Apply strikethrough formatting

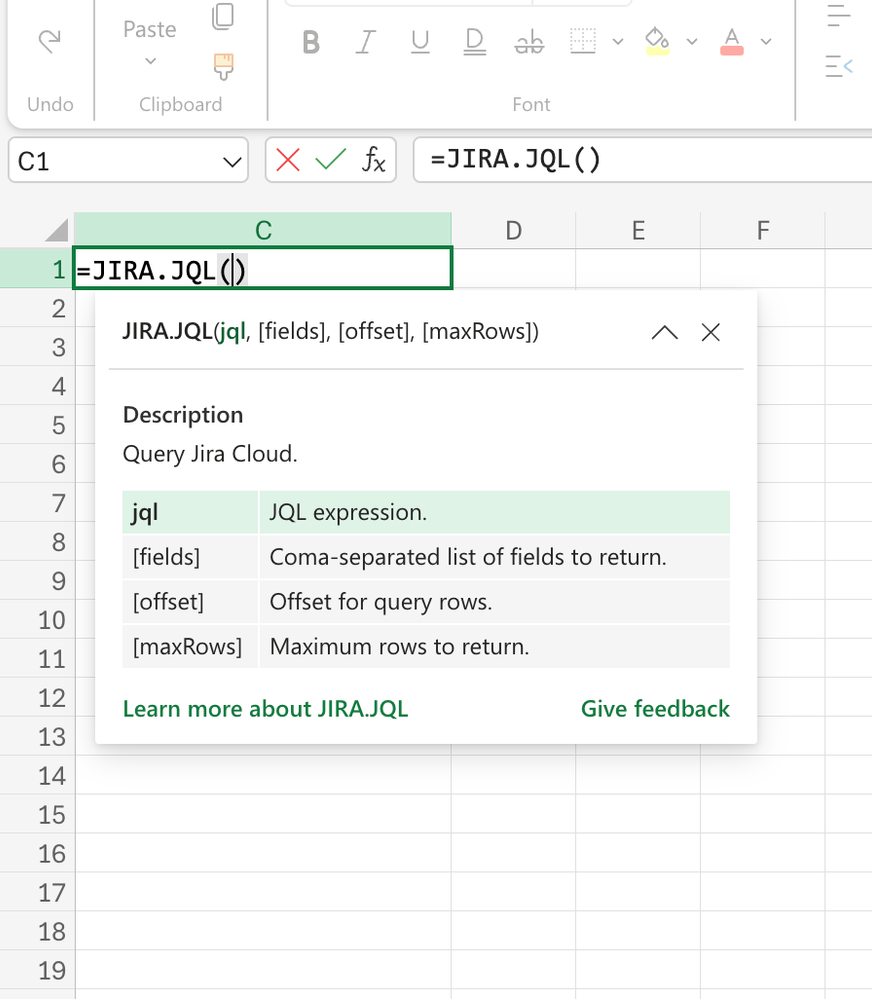click(529, 42)
